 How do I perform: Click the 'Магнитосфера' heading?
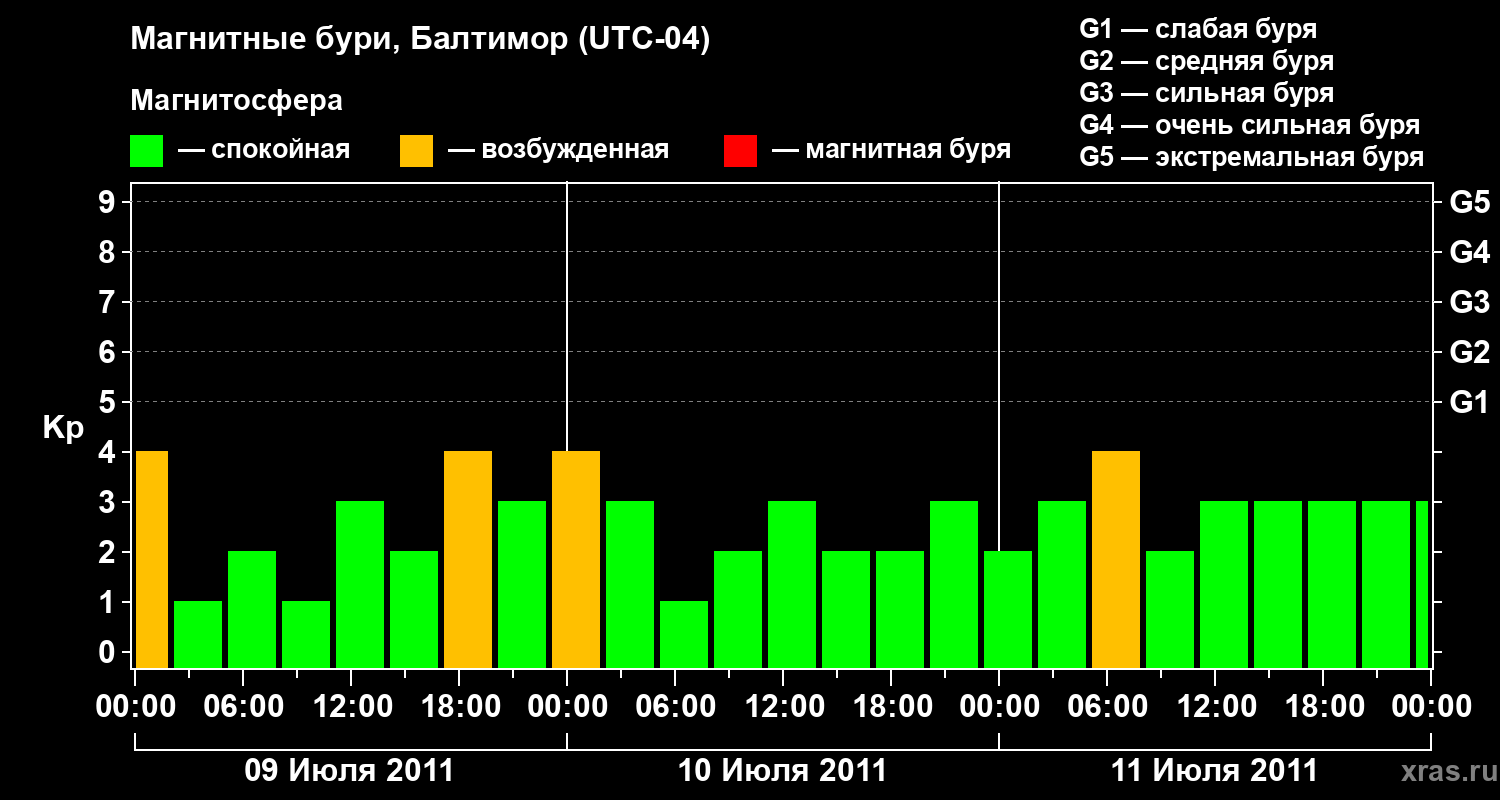tap(237, 101)
